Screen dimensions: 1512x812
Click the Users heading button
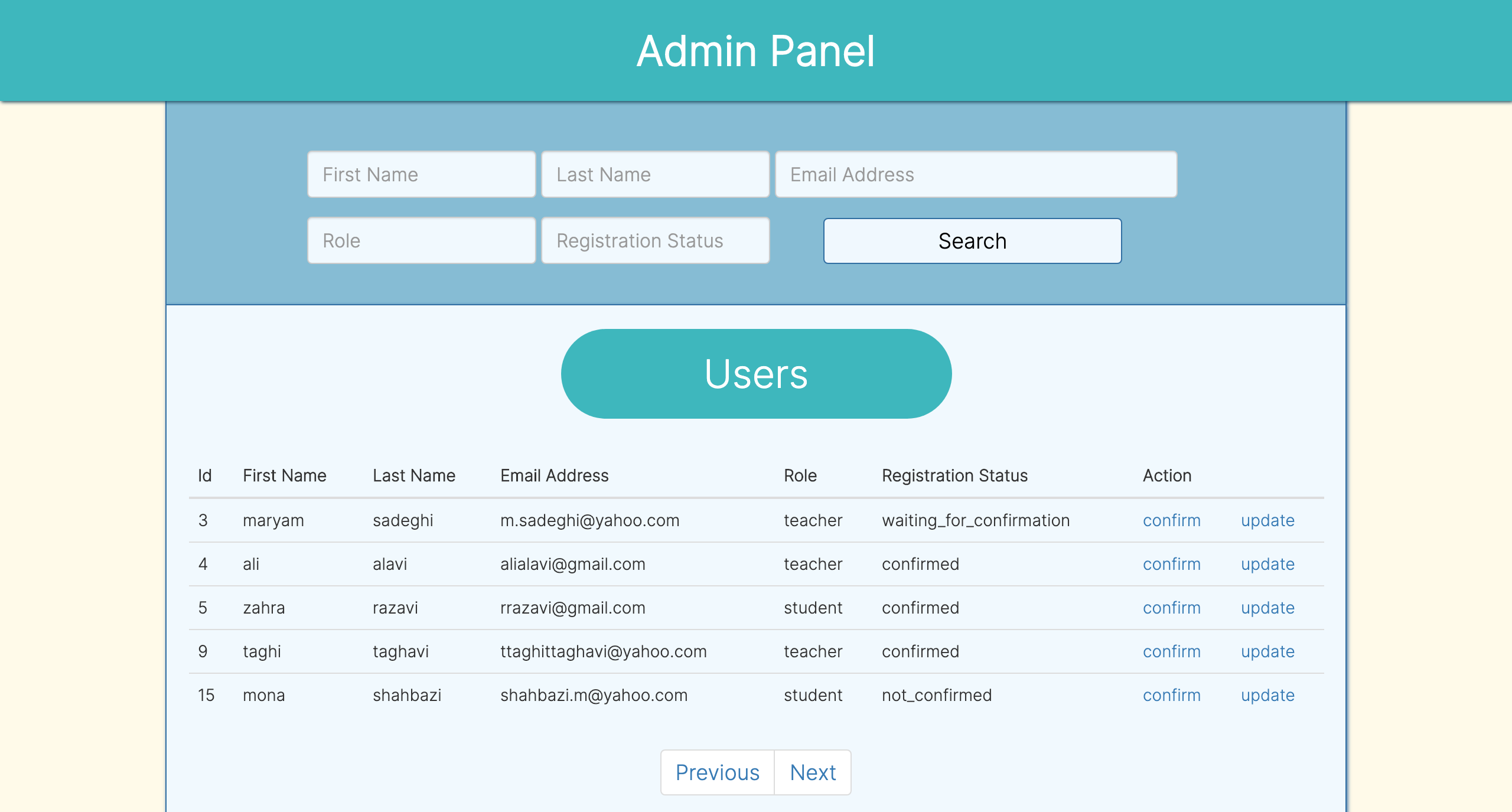(756, 373)
